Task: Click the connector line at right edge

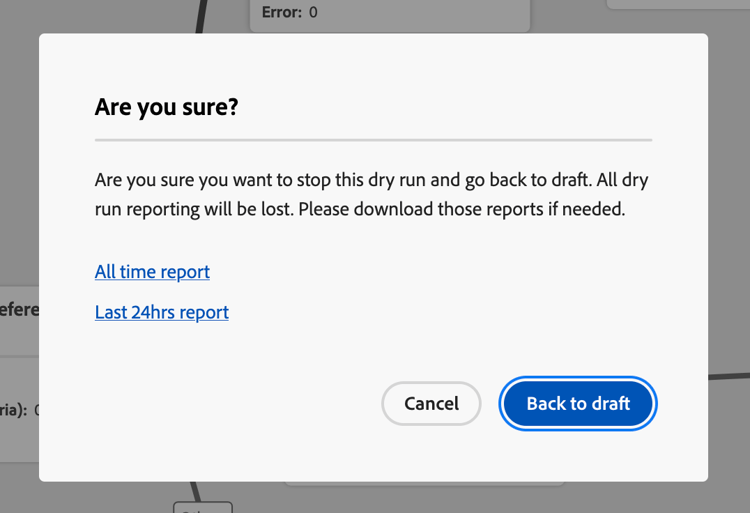Action: (728, 378)
